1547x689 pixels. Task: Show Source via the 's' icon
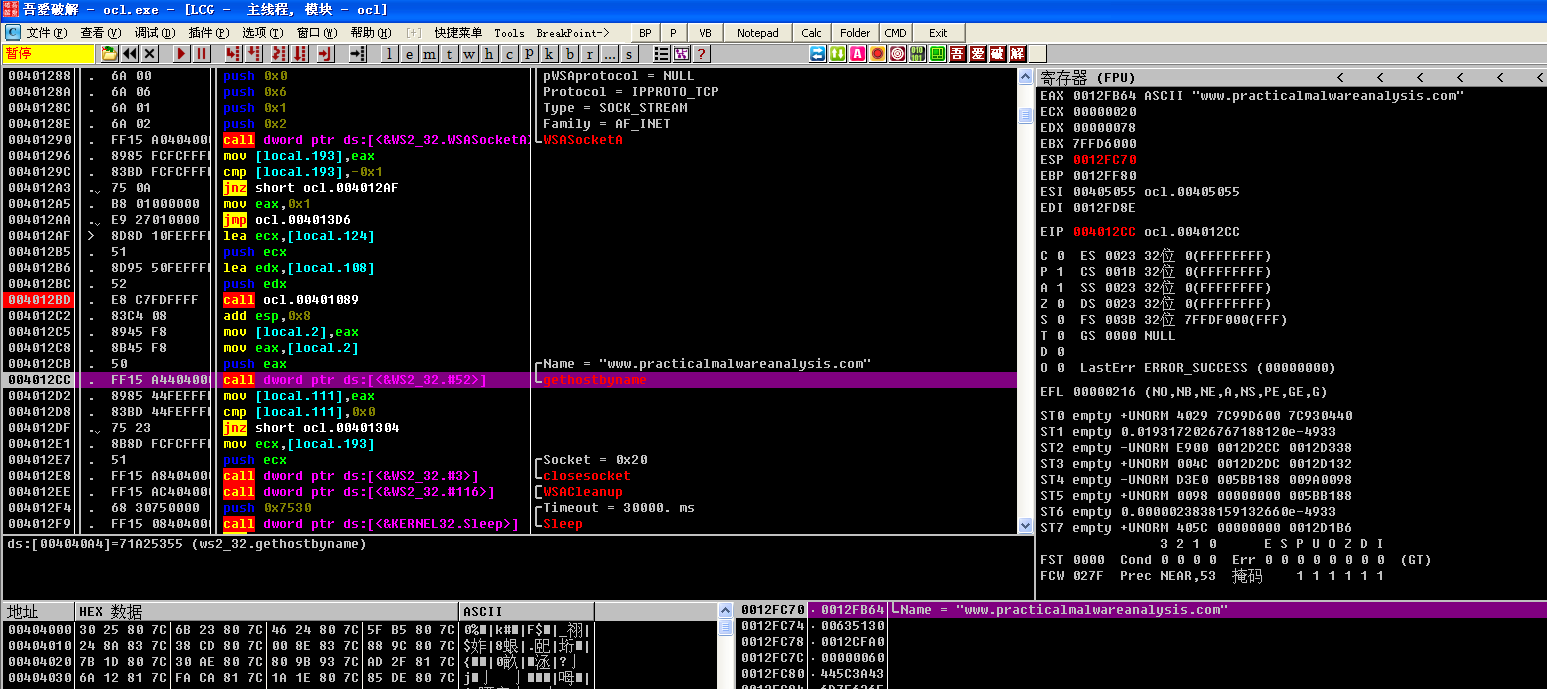[629, 54]
